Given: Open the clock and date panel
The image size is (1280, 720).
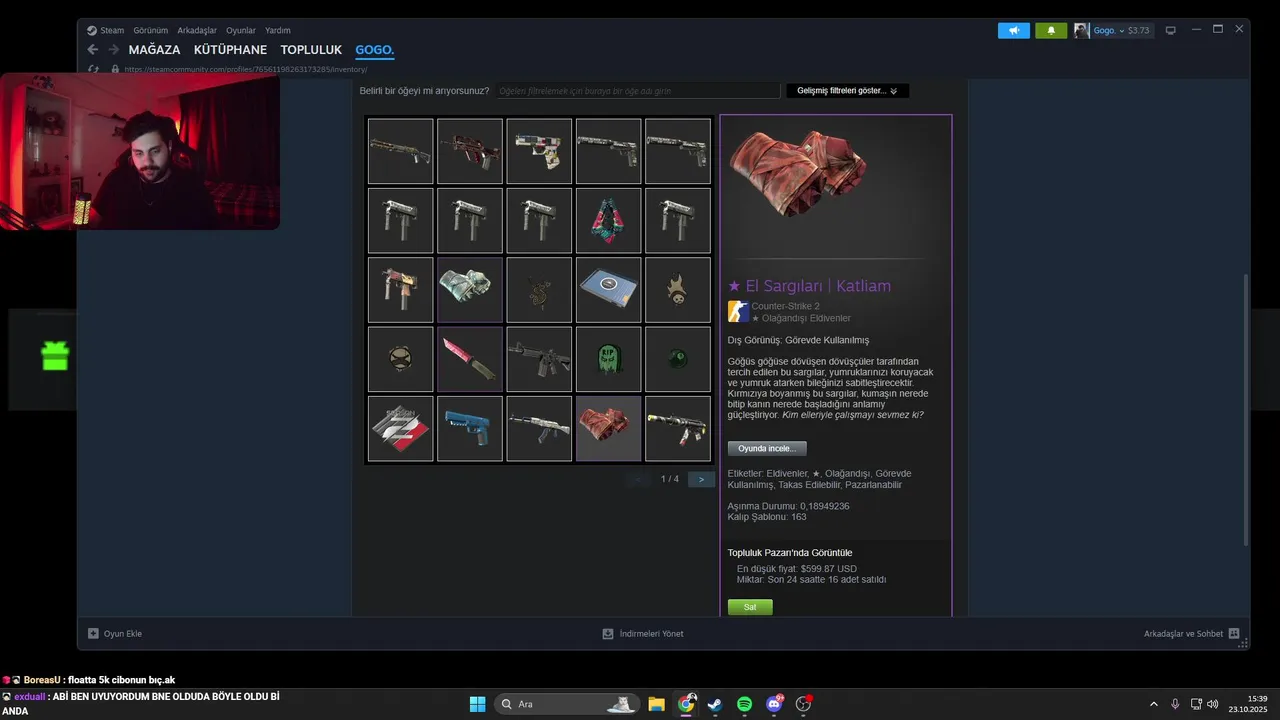Looking at the screenshot, I should [1248, 704].
